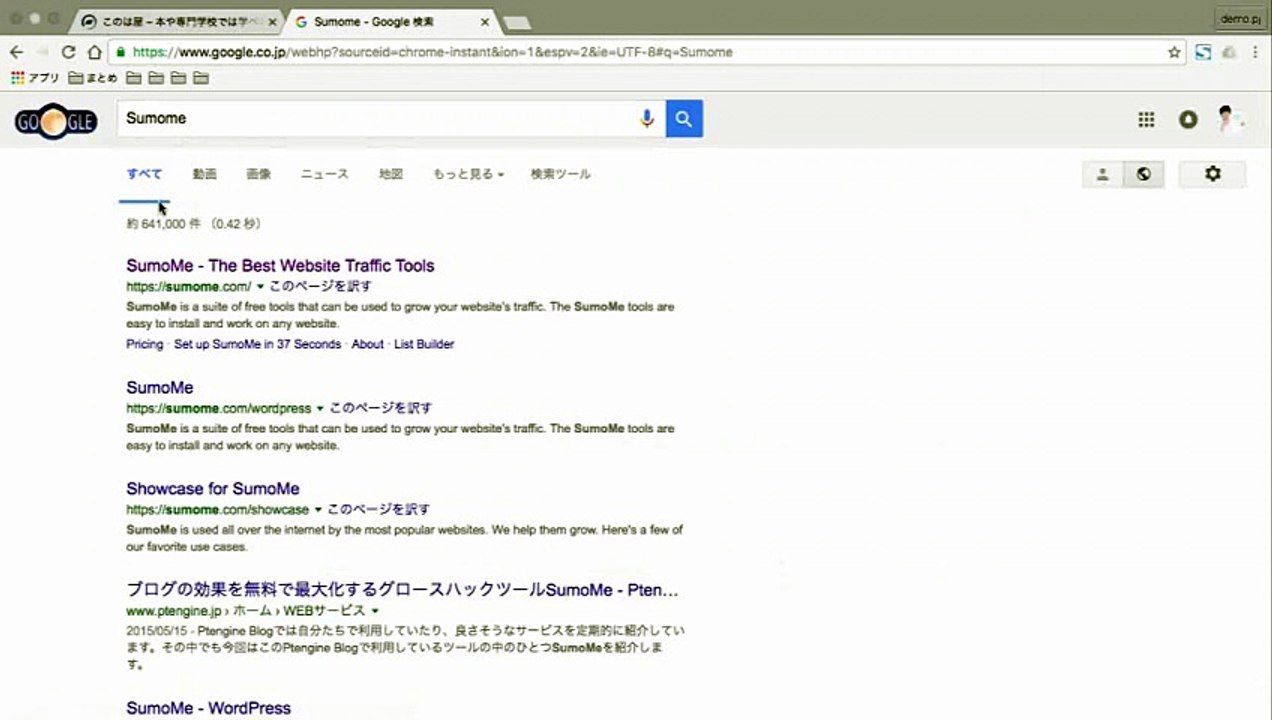
Task: Open dropdown arrow next to sumome.com/showcase
Action: (318, 510)
